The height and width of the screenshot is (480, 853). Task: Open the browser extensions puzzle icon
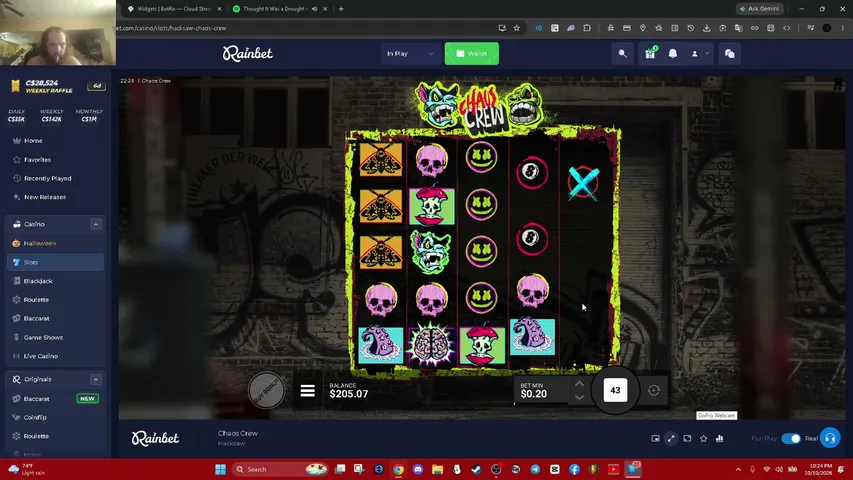pos(587,28)
